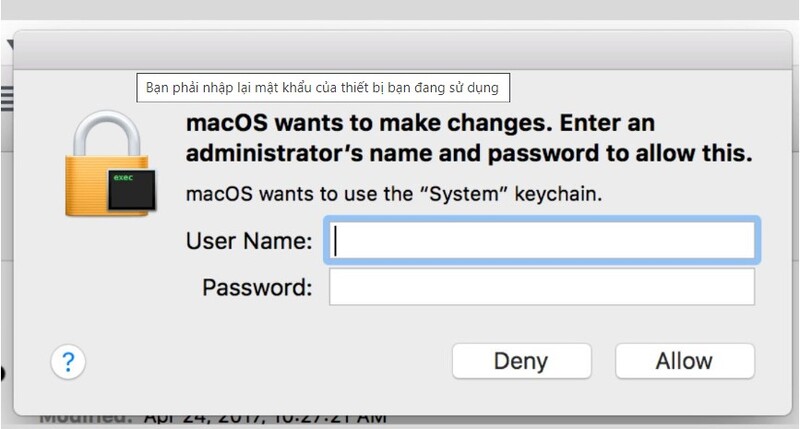The height and width of the screenshot is (429, 800).
Task: Click the "User Name:" label
Action: coord(249,241)
